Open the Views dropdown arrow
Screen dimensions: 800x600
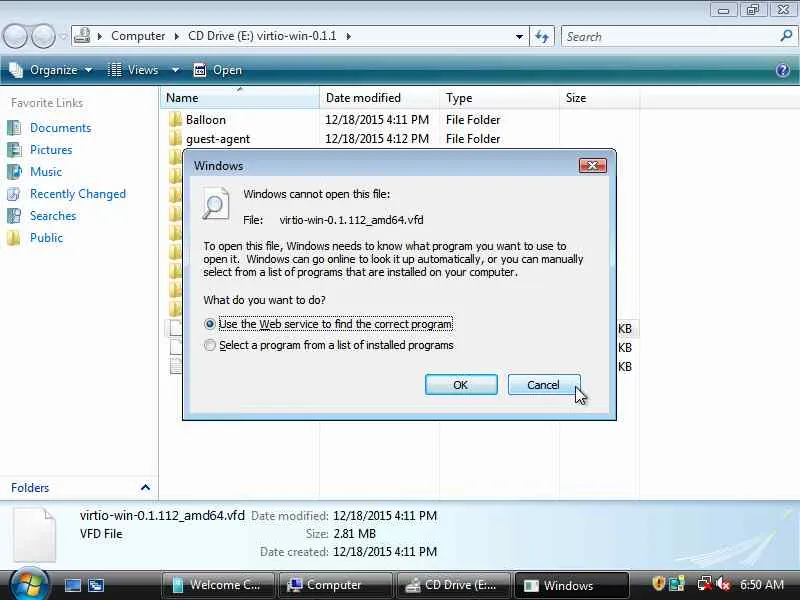coord(175,70)
